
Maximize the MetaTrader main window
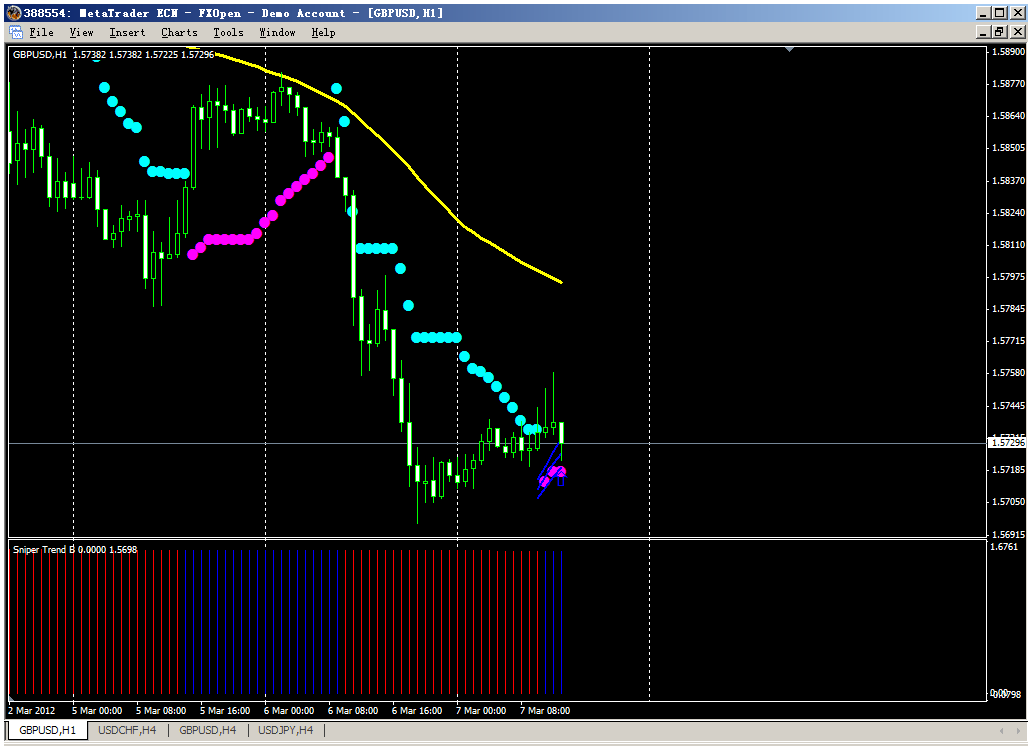tap(1000, 13)
